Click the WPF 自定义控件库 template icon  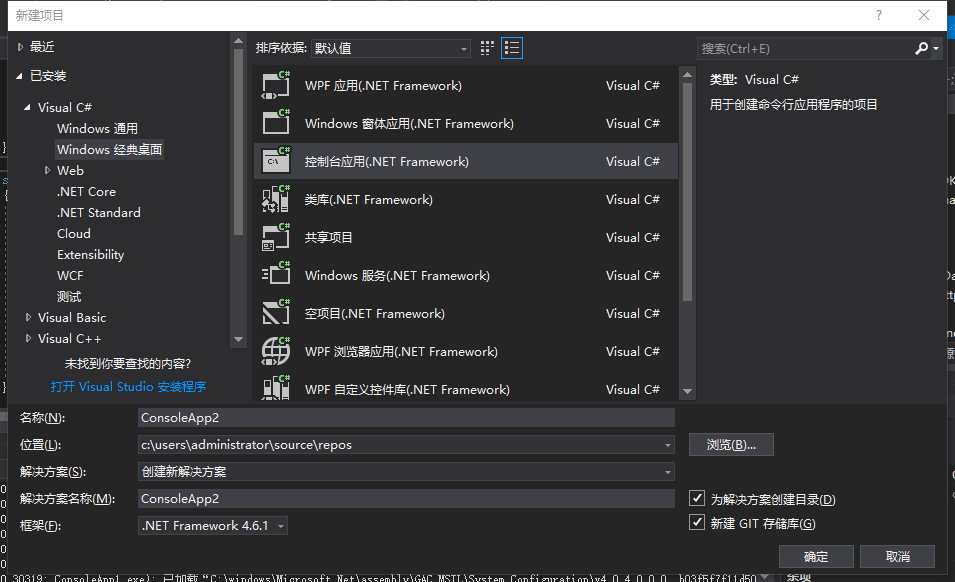click(276, 388)
